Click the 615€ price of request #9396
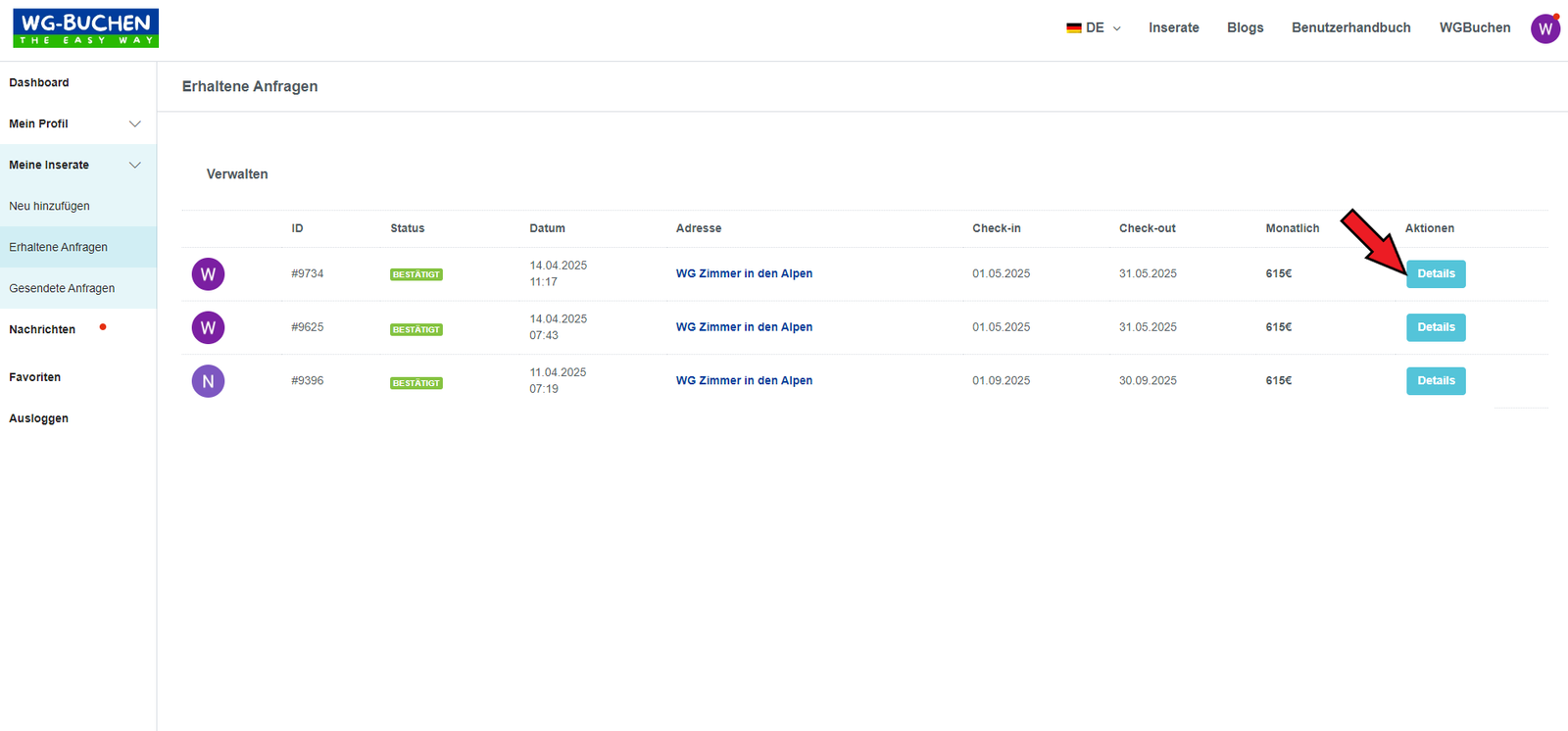Viewport: 1568px width, 731px height. [1279, 380]
